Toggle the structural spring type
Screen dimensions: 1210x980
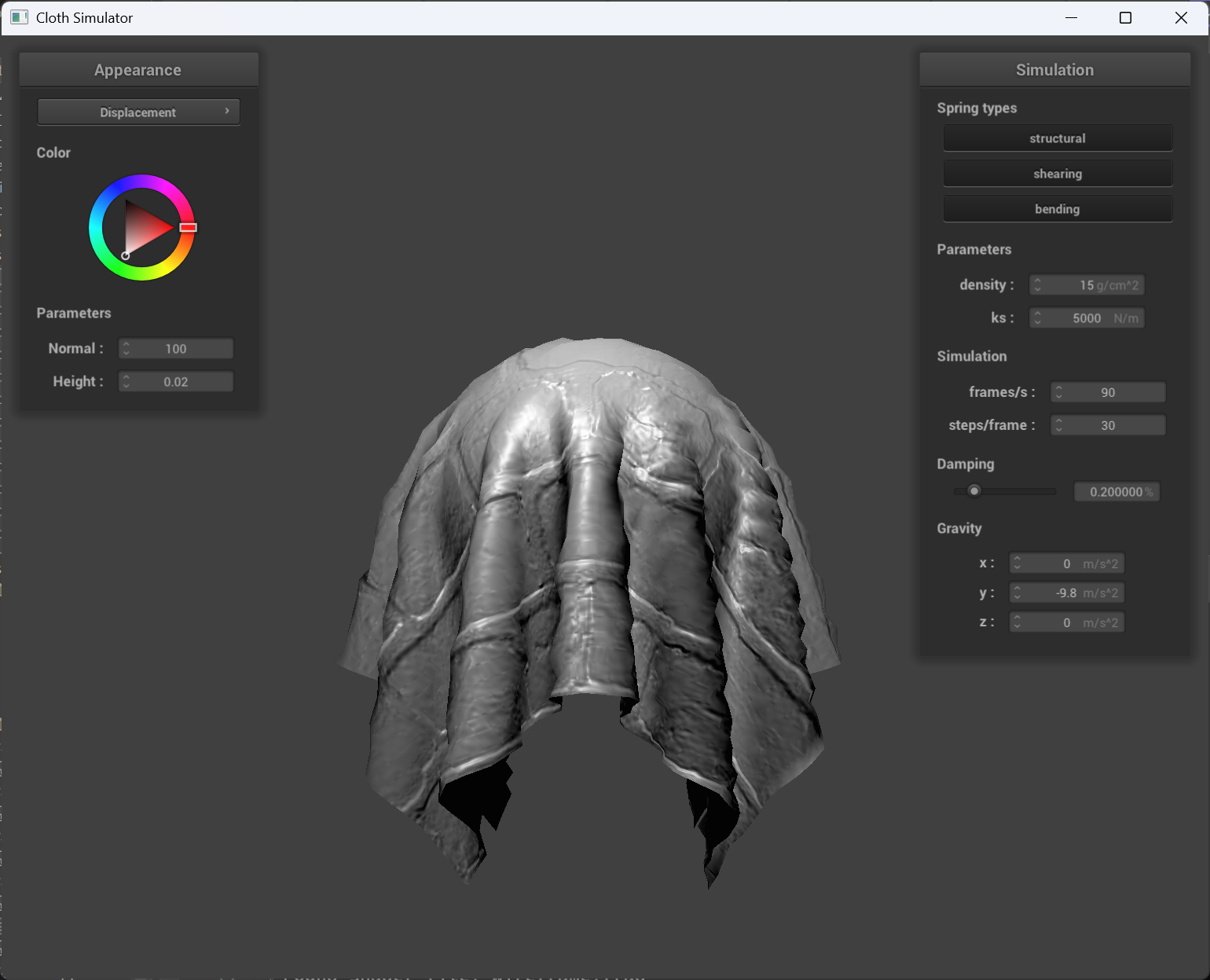1058,138
